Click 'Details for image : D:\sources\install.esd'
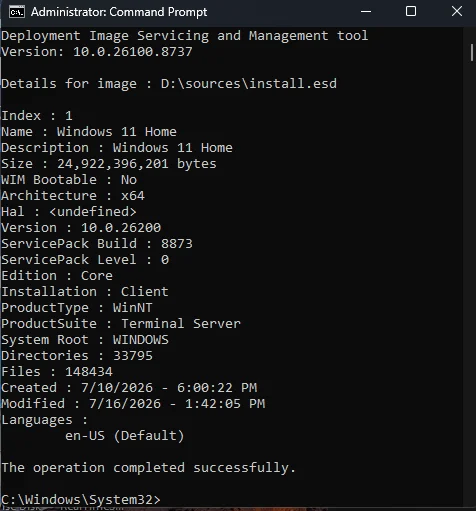476x511 pixels. 169,84
